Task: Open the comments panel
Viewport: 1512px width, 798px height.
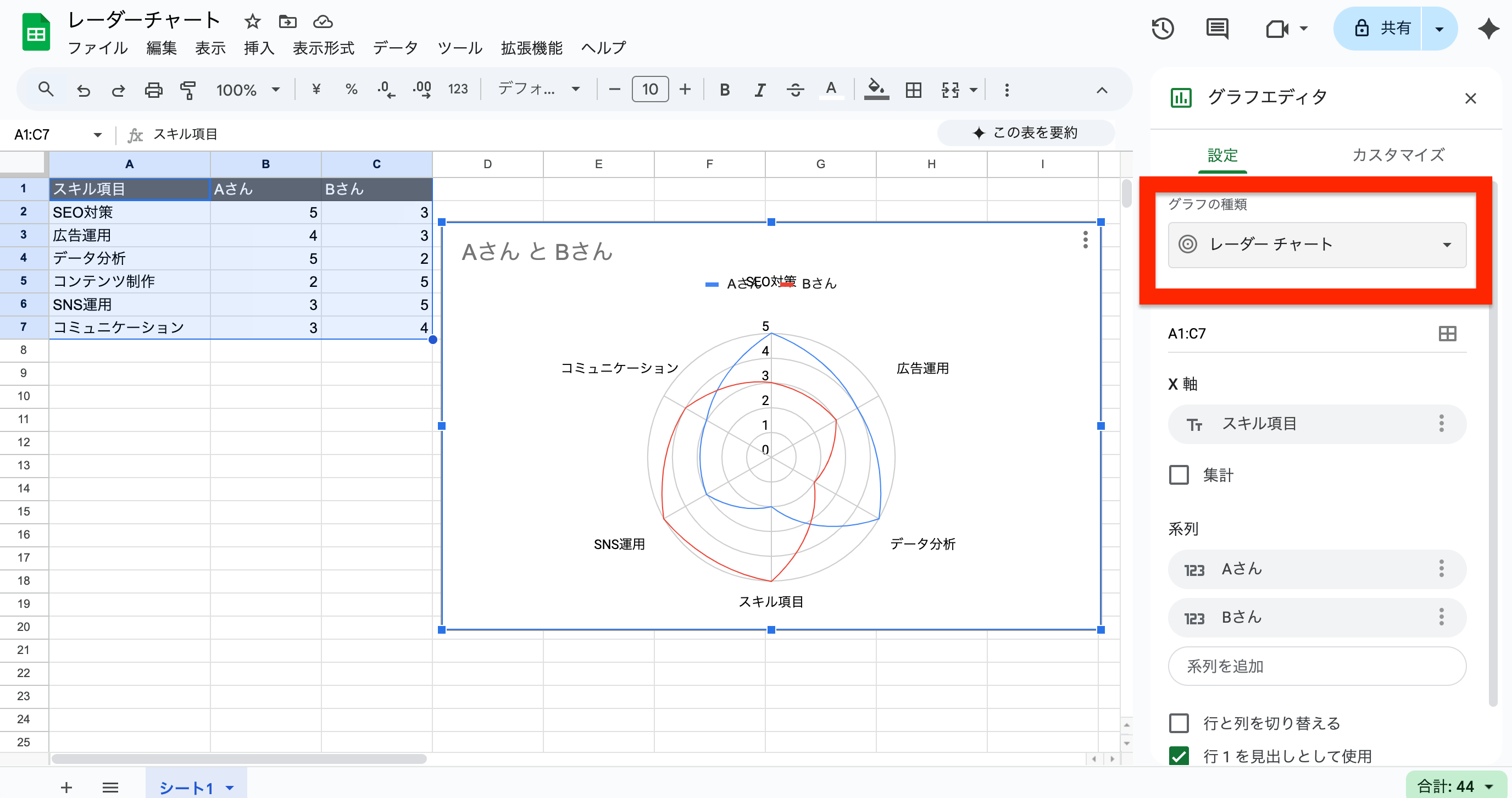Action: pos(1216,29)
